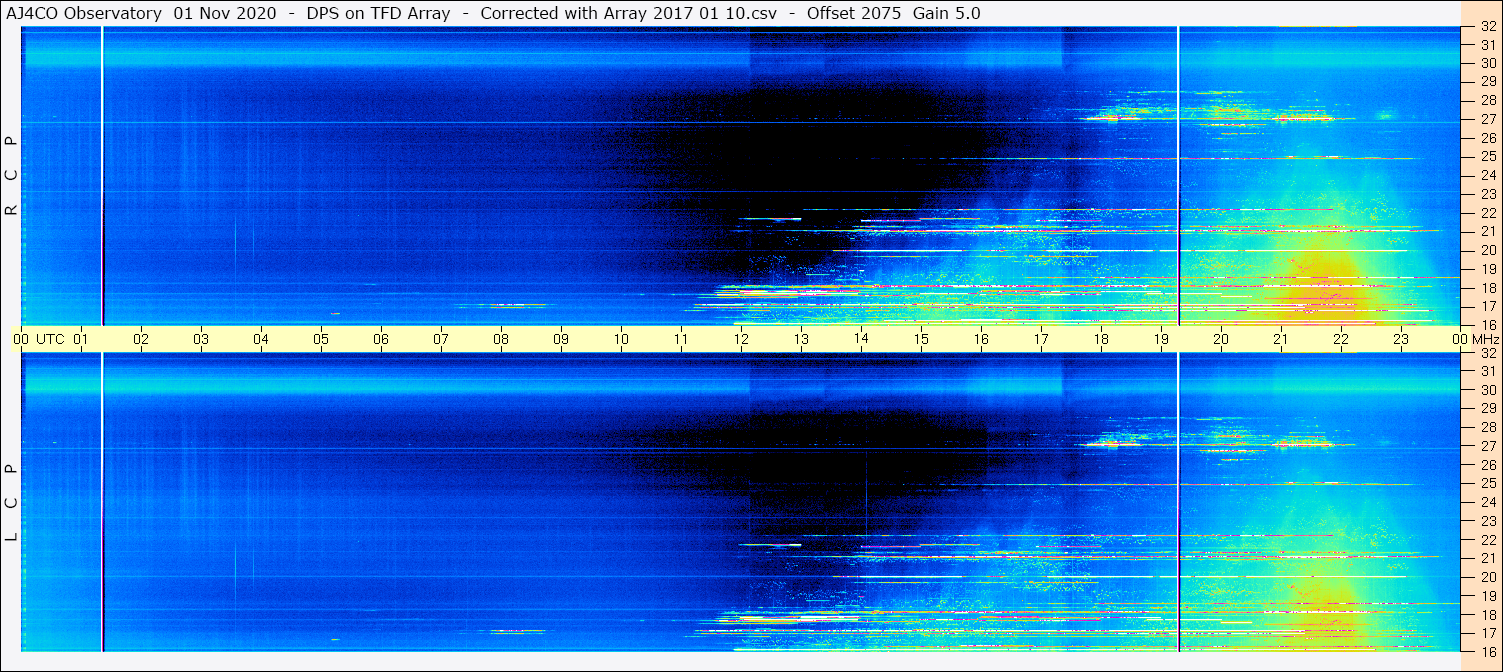
Task: Select hour tick '22' on time axis
Action: (1342, 339)
